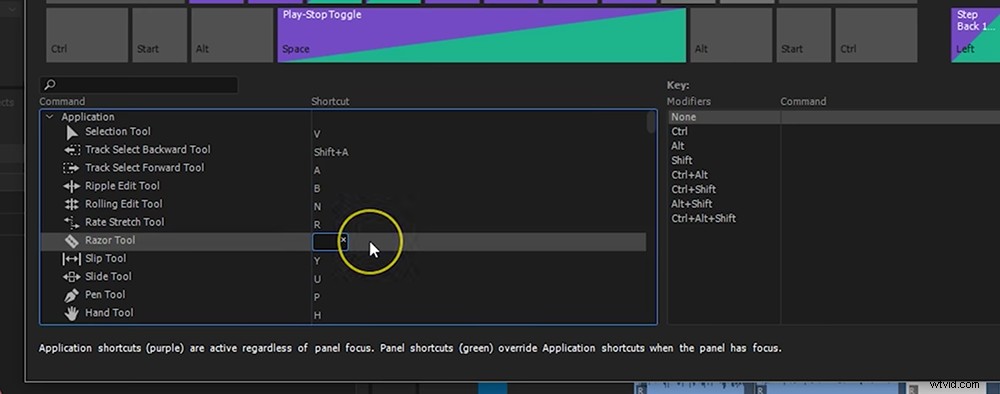Image resolution: width=1000 pixels, height=394 pixels.
Task: Click the Play-Stop Toggle Space key
Action: pos(482,35)
